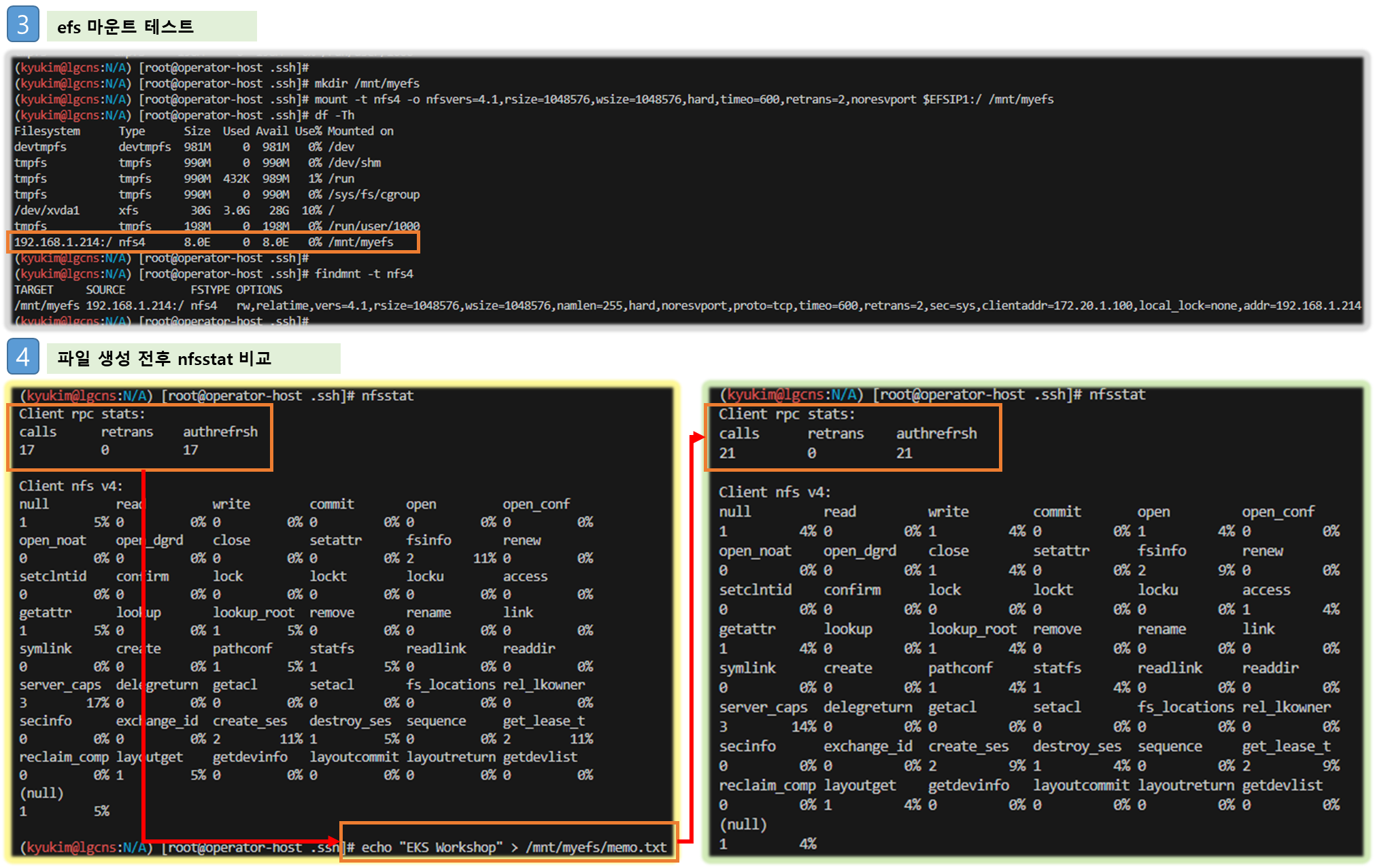Click the echo "EKS Workshop" command box
1375x868 pixels.
tap(509, 844)
